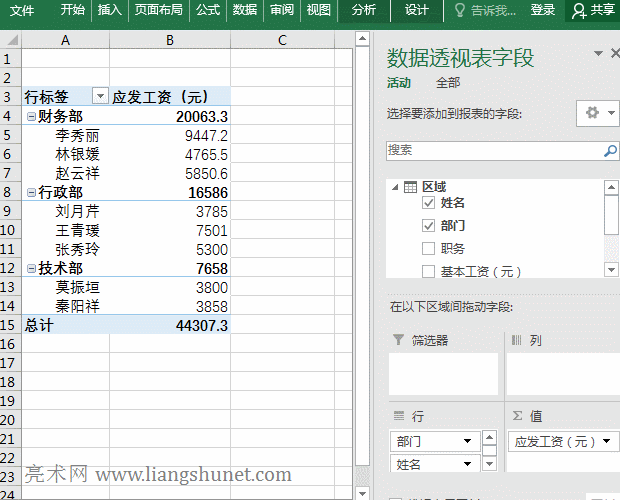
Task: Select the 王青瑗 row label
Action: 78,230
